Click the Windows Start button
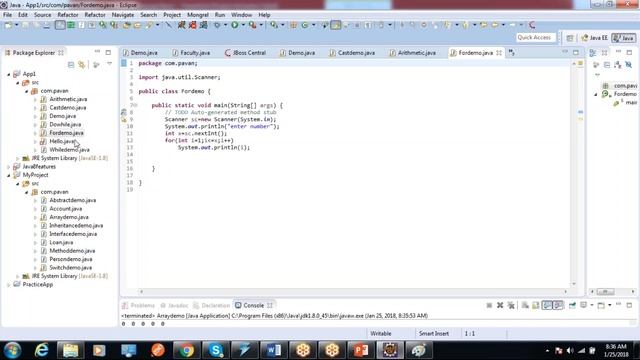The width and height of the screenshot is (640, 360). point(13,350)
